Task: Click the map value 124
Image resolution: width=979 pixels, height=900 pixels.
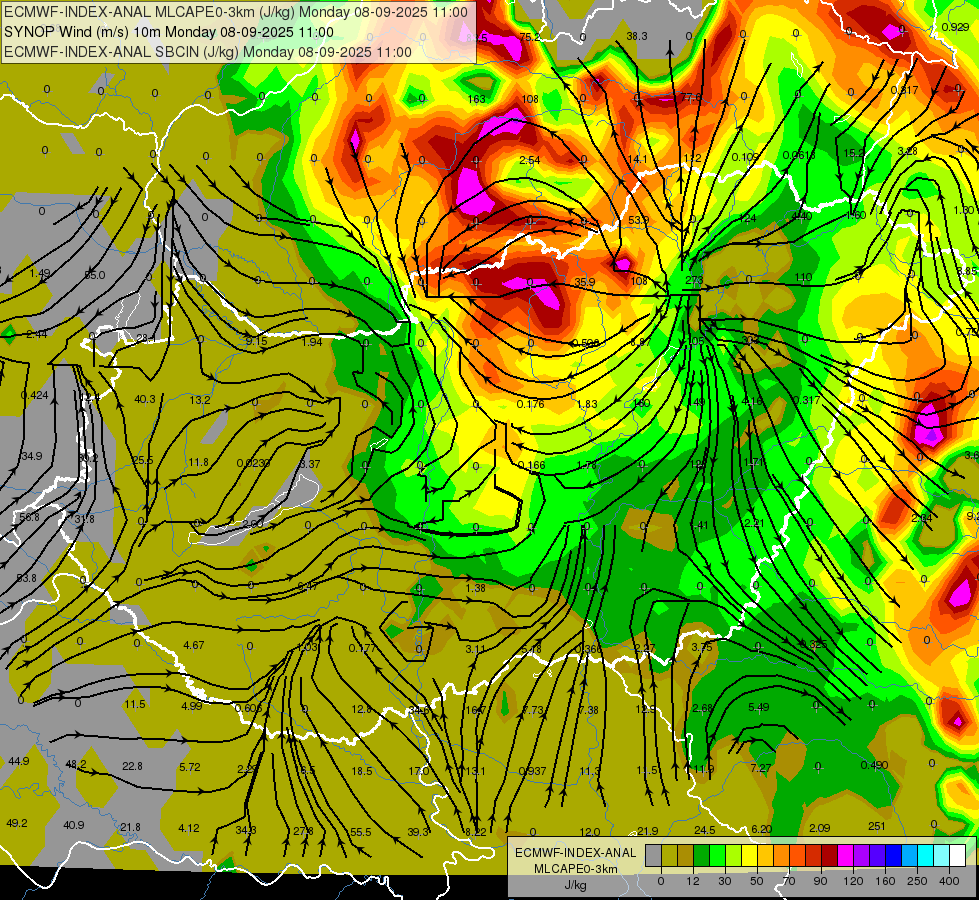Action: coord(747,218)
